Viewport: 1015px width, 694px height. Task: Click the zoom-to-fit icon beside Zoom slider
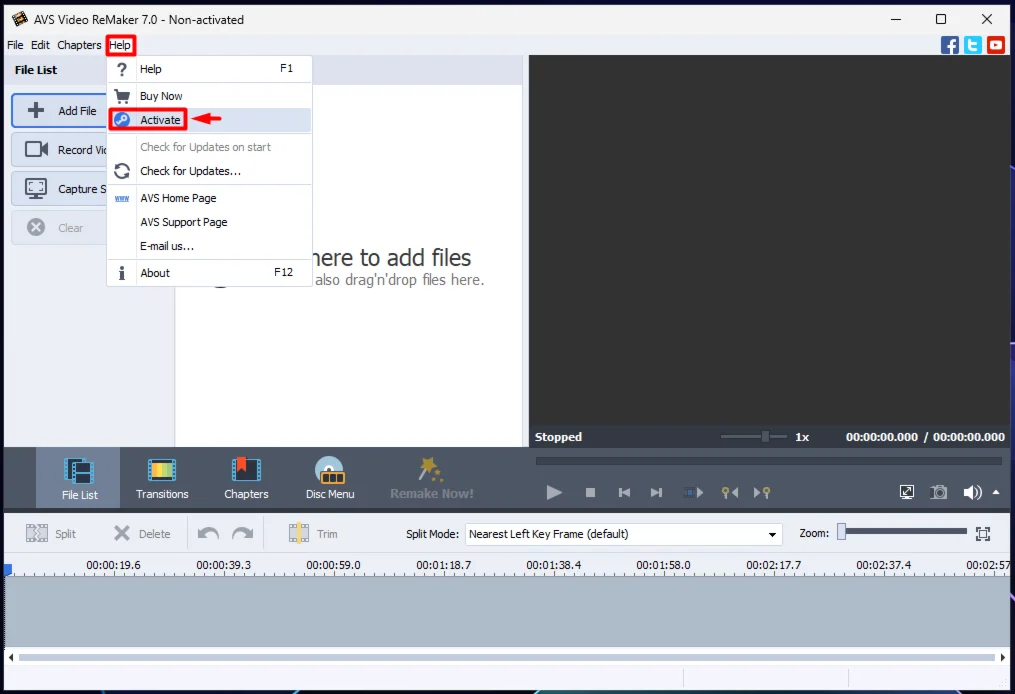983,534
